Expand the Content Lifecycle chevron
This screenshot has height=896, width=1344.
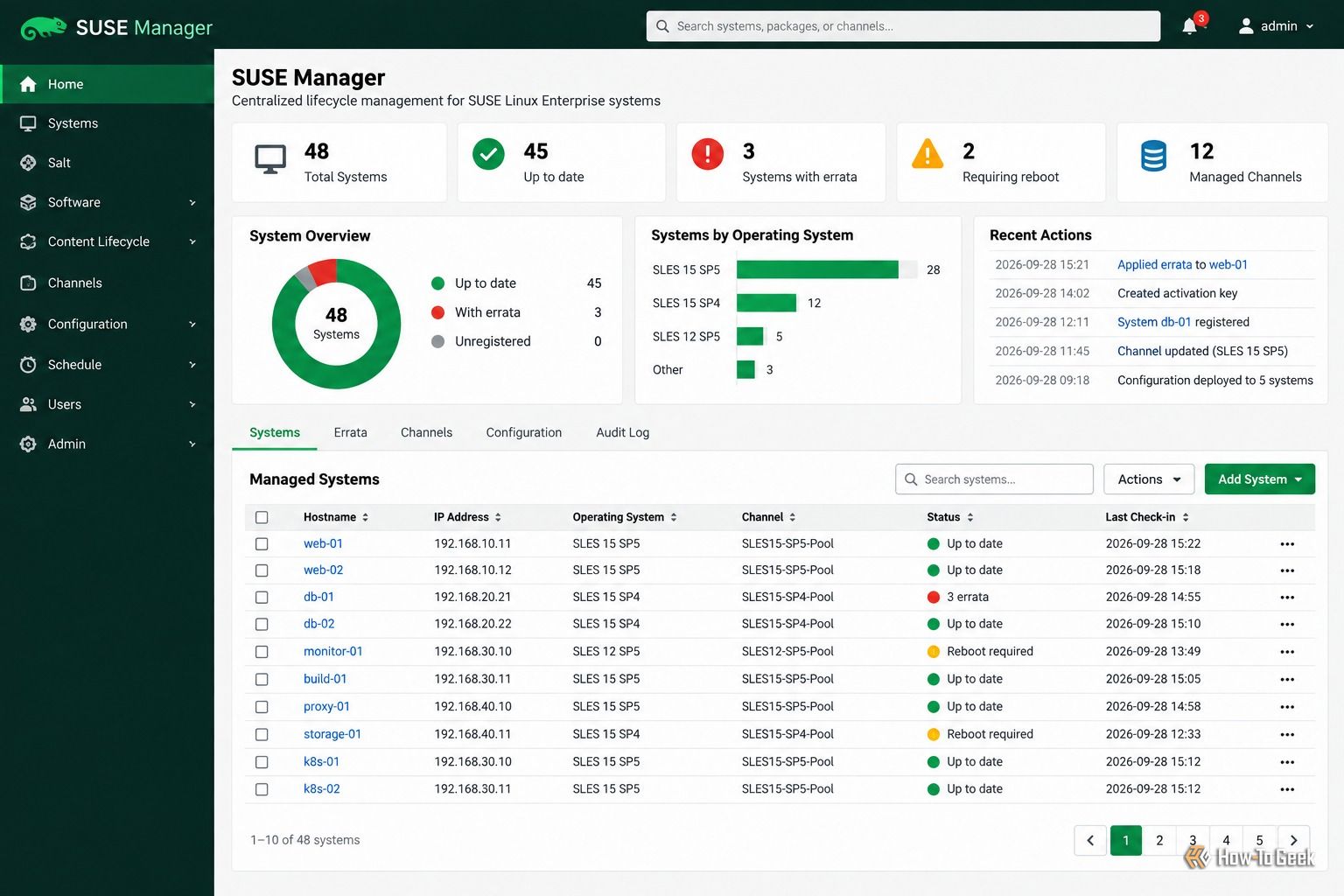(192, 241)
